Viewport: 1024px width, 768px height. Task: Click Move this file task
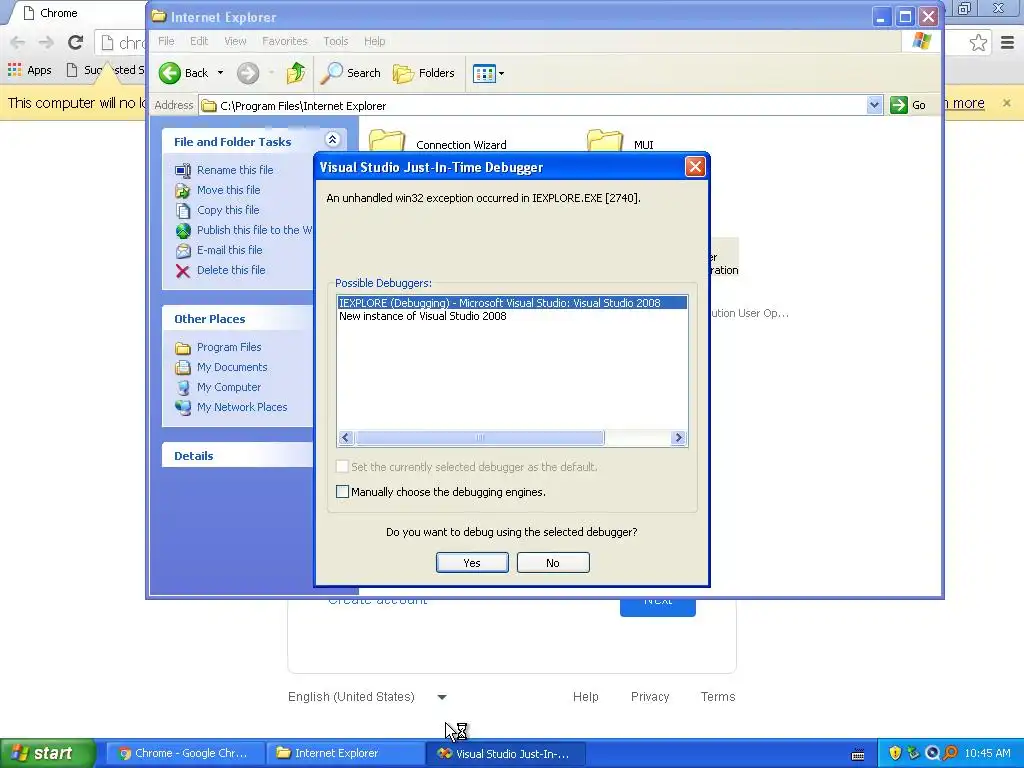click(229, 190)
